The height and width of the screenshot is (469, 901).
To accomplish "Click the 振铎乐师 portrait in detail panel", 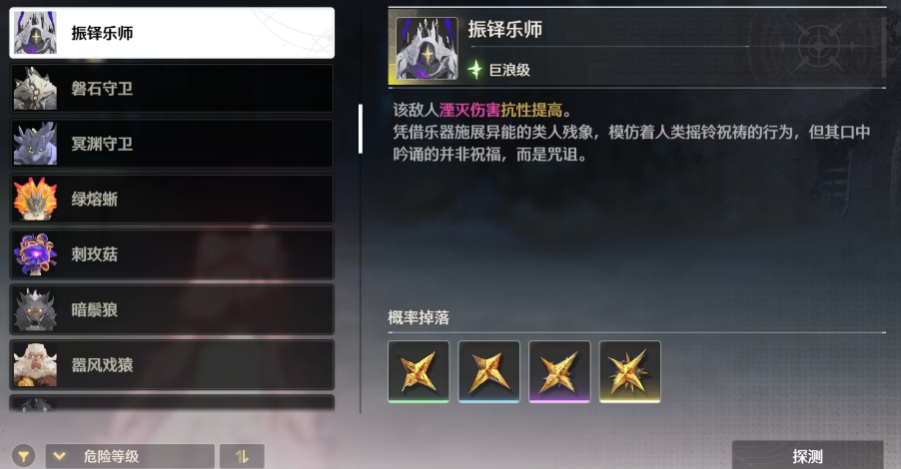I will [427, 48].
